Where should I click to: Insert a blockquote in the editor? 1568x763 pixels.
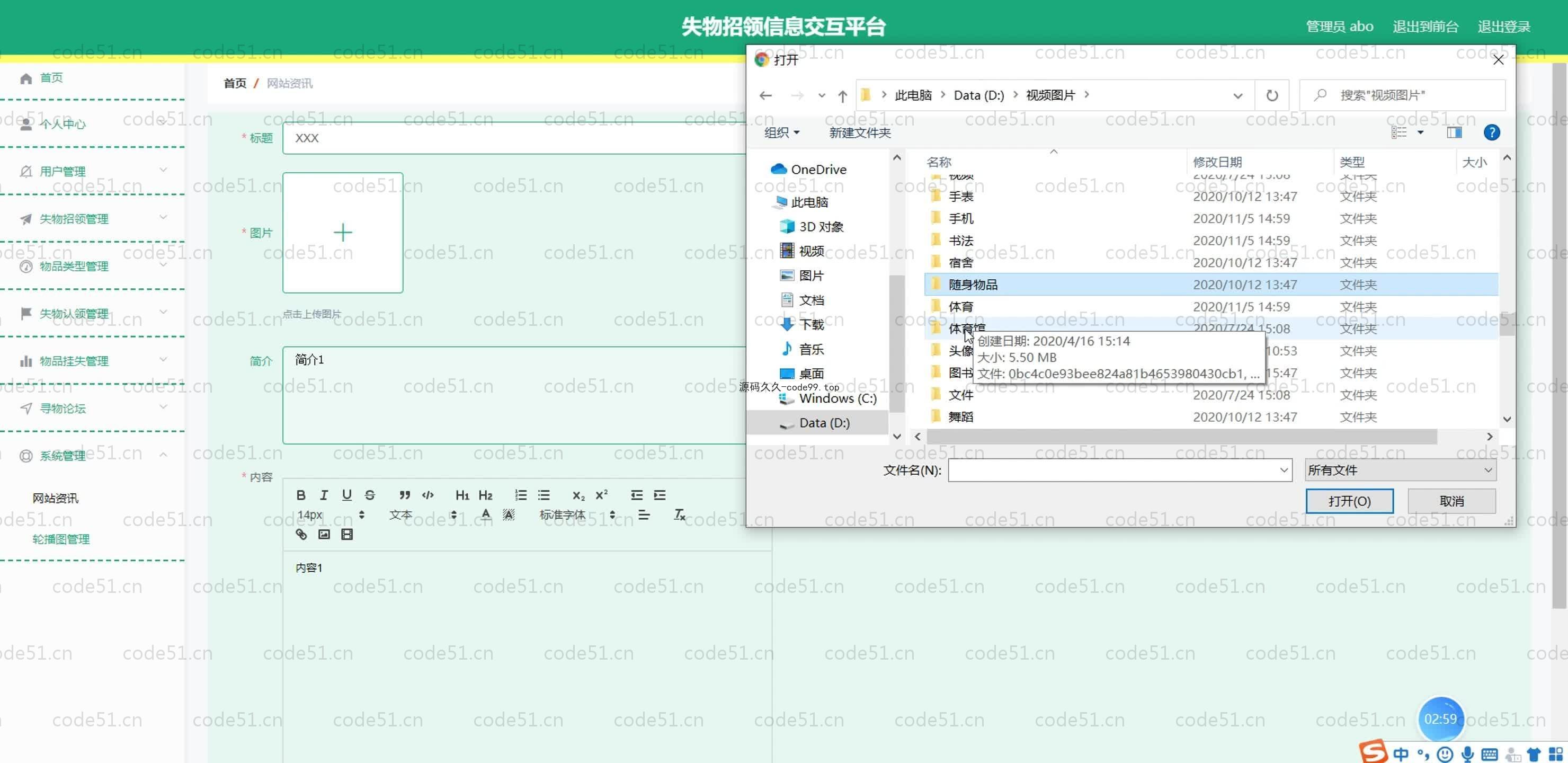(x=405, y=495)
